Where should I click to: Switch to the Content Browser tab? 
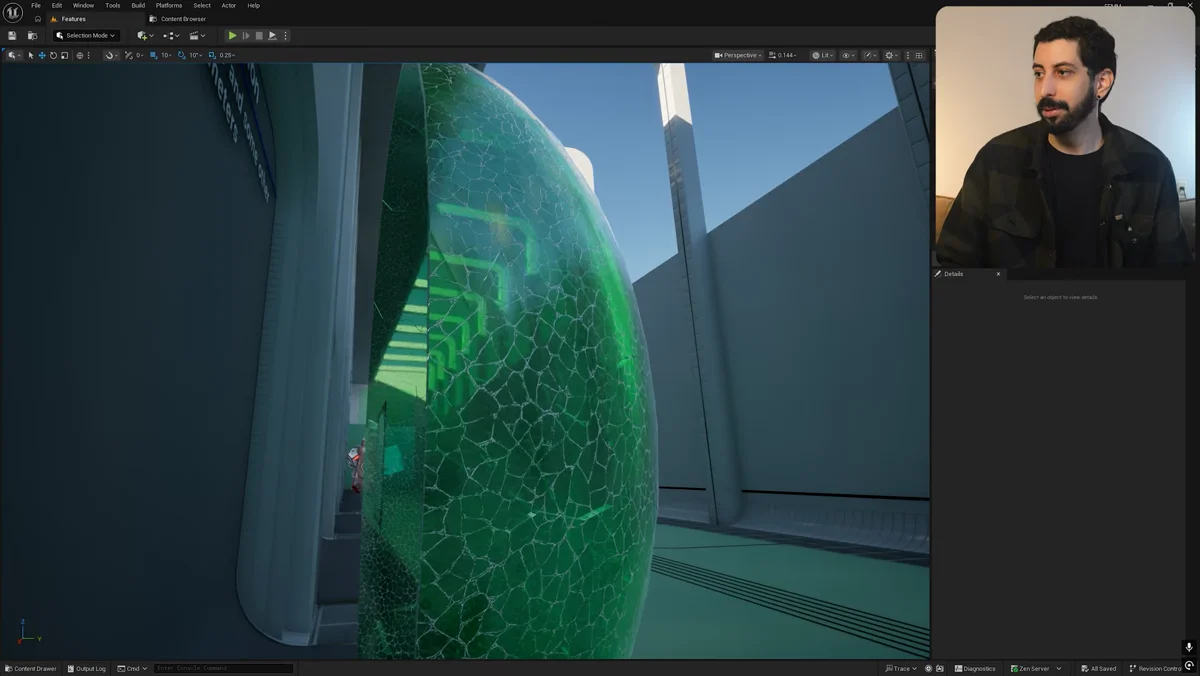coord(178,19)
